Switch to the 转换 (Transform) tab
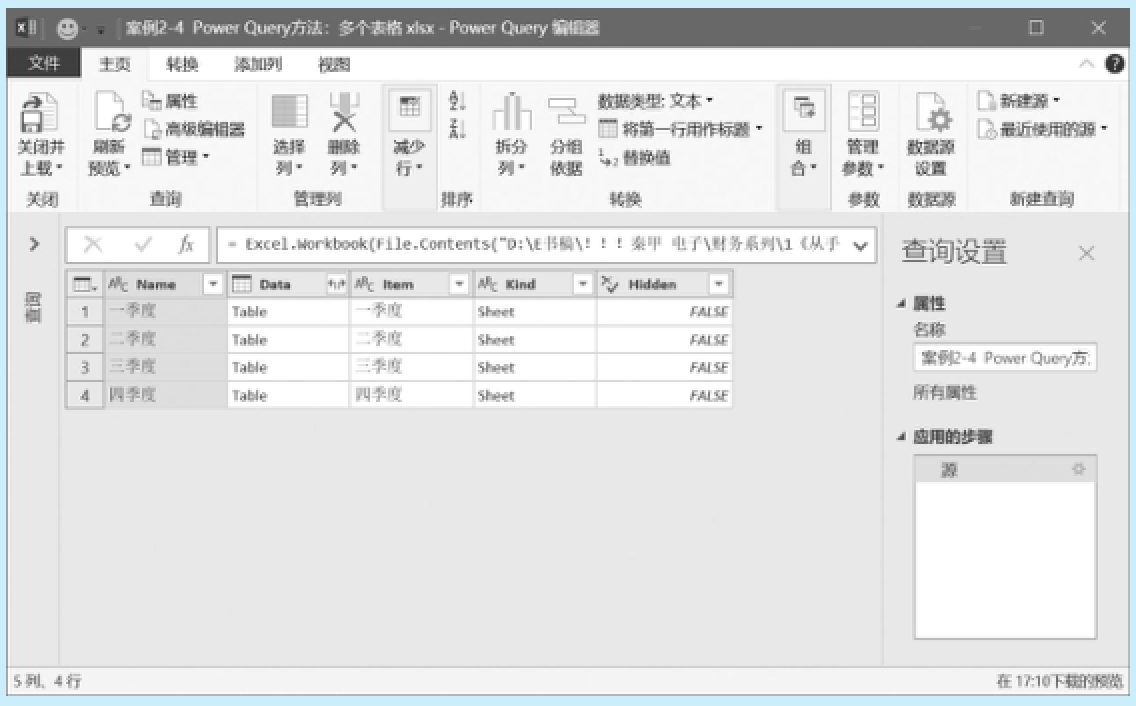This screenshot has height=706, width=1136. [182, 65]
